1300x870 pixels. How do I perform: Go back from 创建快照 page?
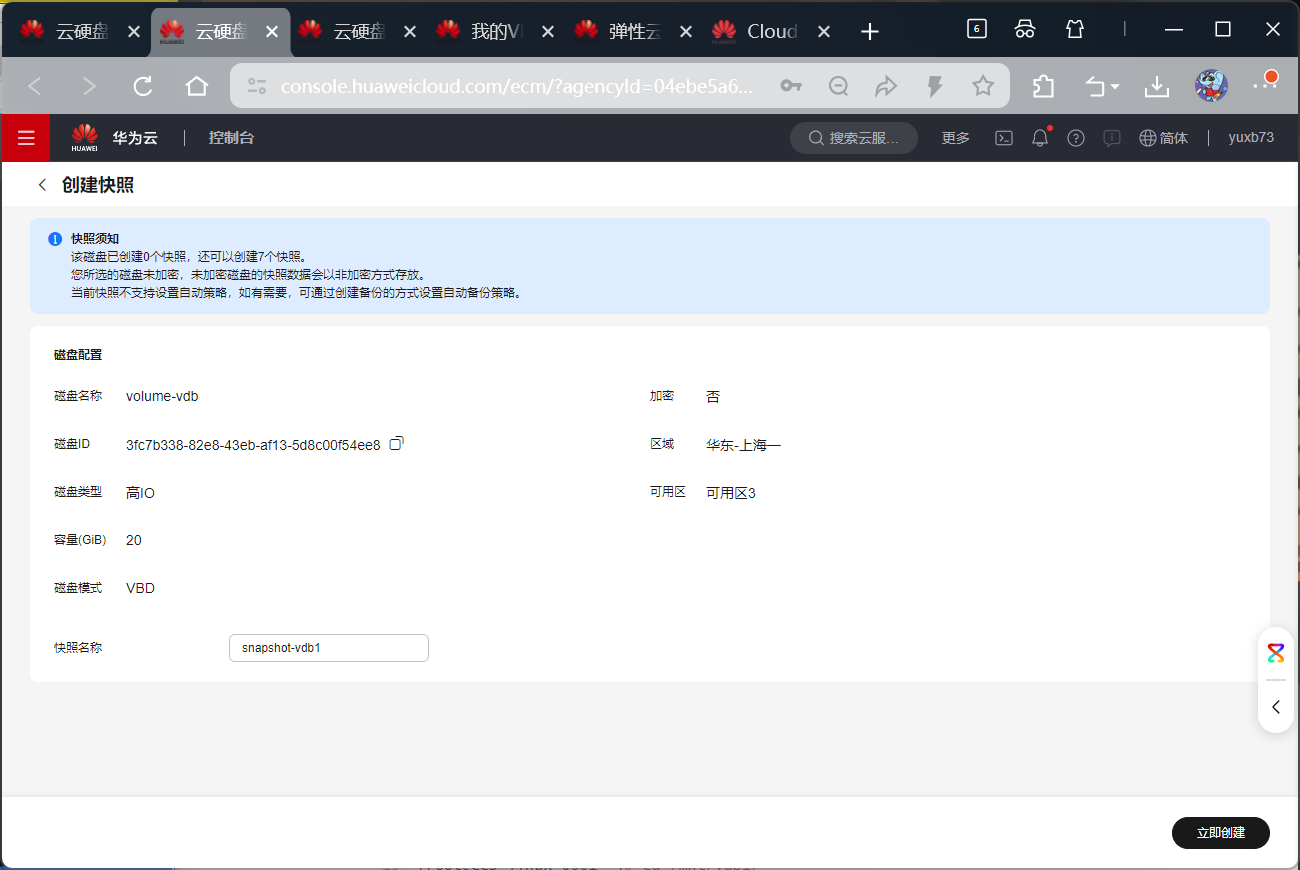point(42,185)
